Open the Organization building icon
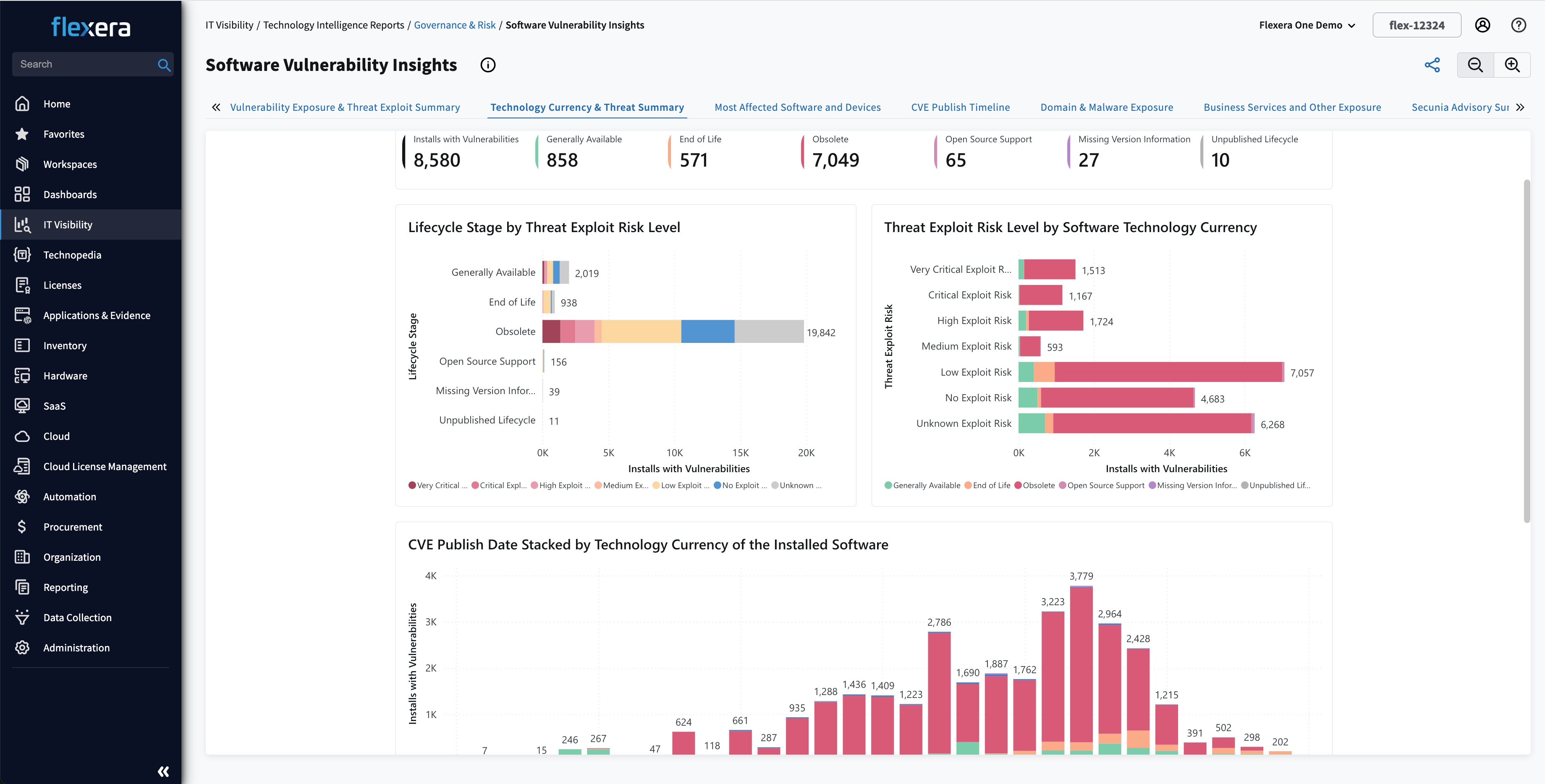 point(22,557)
